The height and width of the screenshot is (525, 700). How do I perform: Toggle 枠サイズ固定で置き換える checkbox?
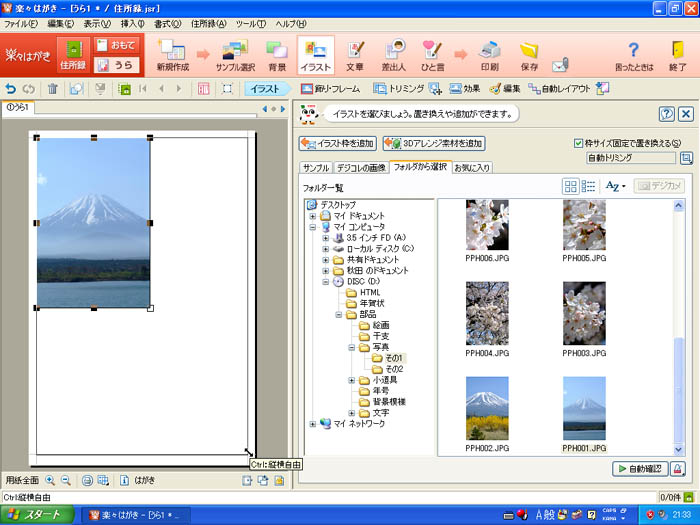(580, 143)
